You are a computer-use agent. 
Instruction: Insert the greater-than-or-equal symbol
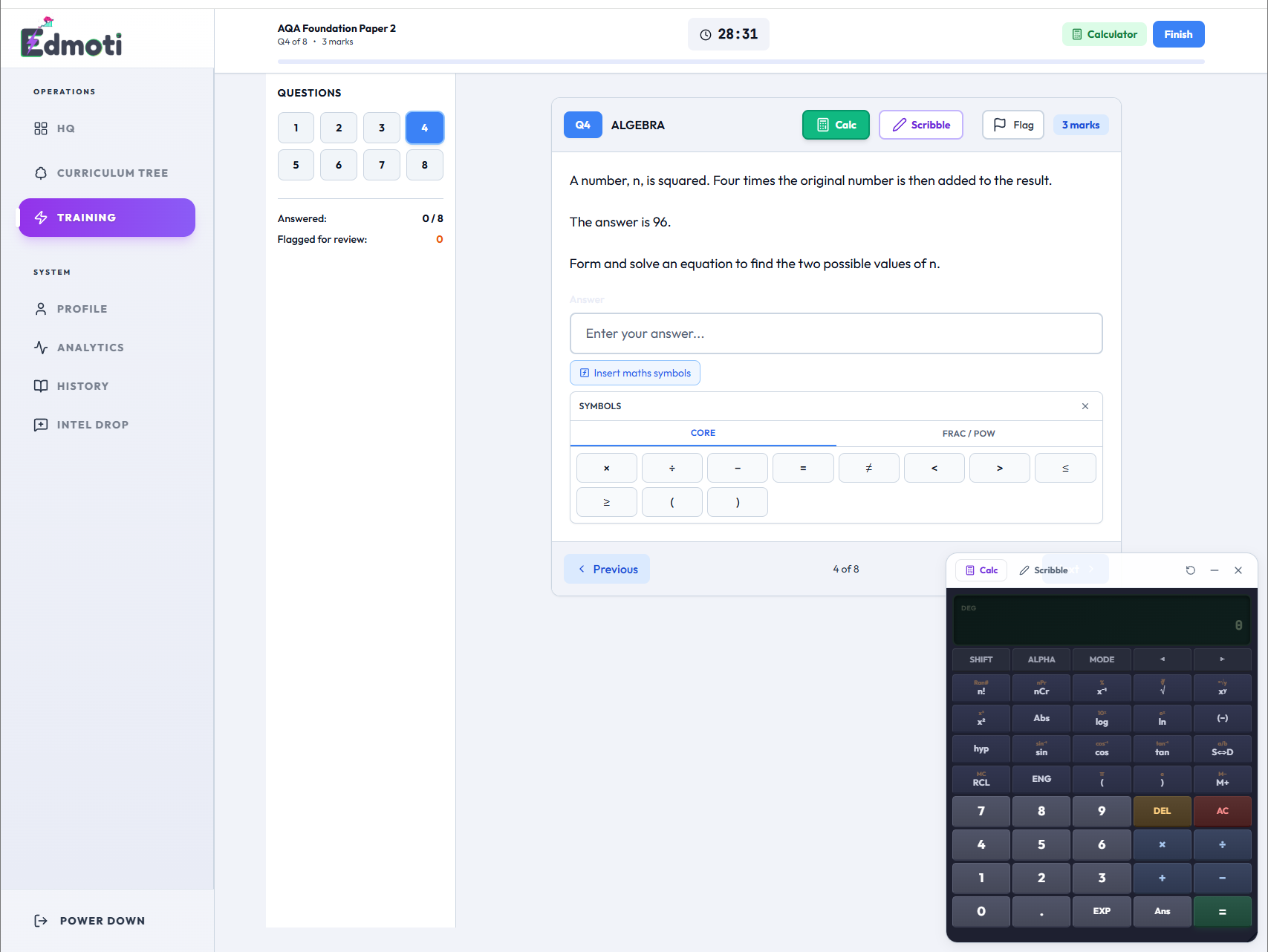[x=606, y=502]
